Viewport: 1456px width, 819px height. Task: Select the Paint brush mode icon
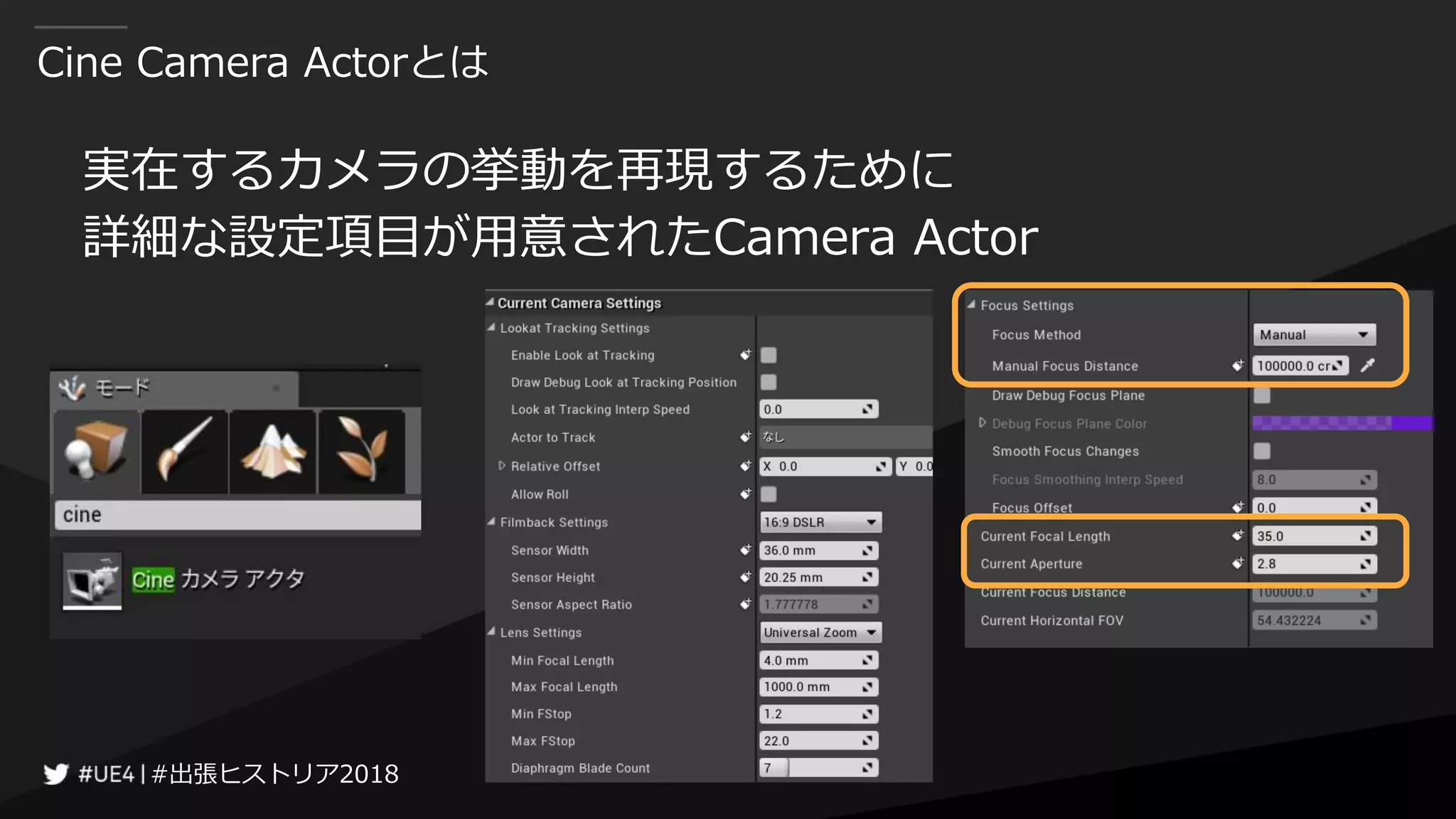coord(185,451)
